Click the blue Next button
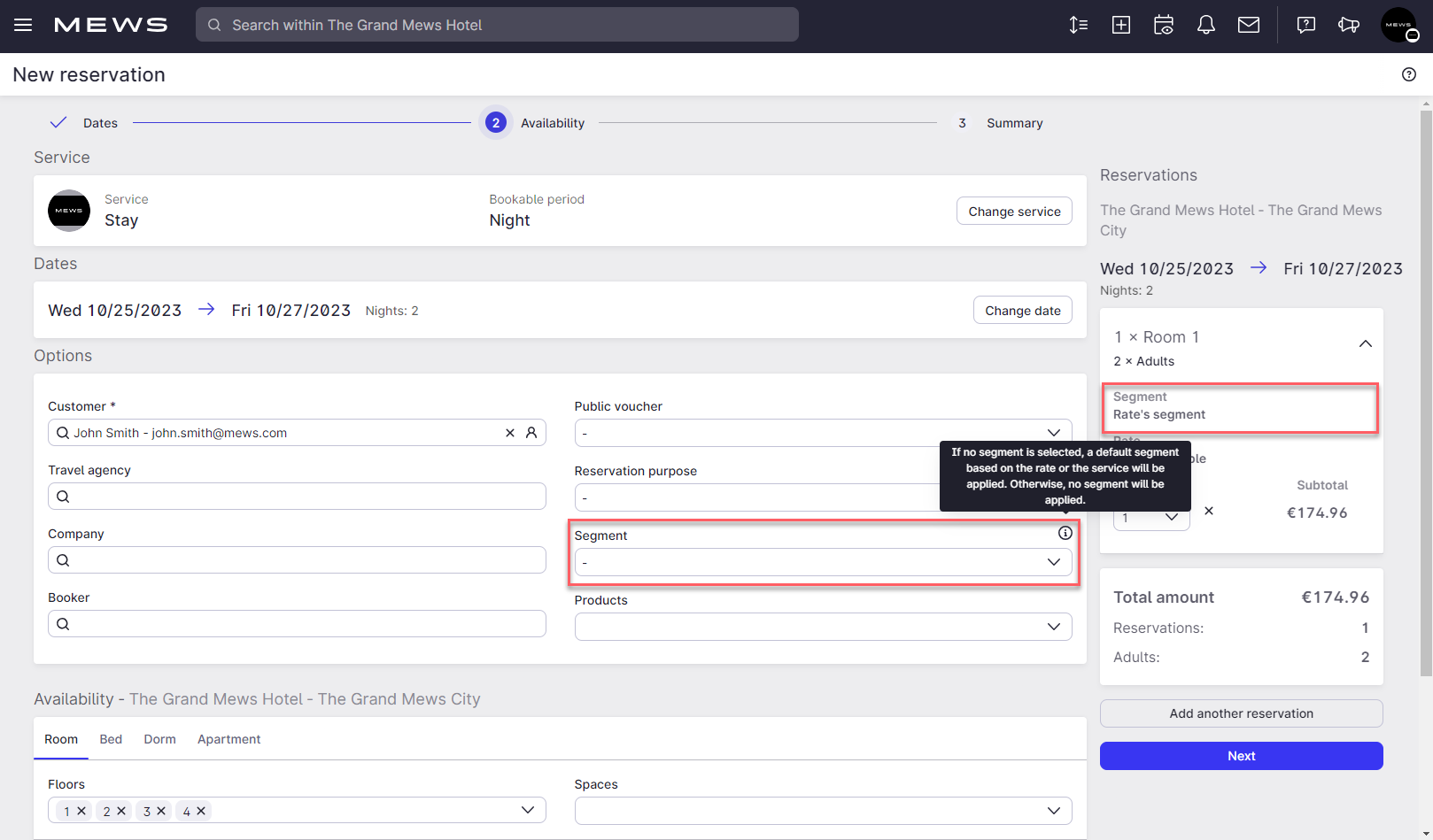Image resolution: width=1433 pixels, height=840 pixels. 1241,756
